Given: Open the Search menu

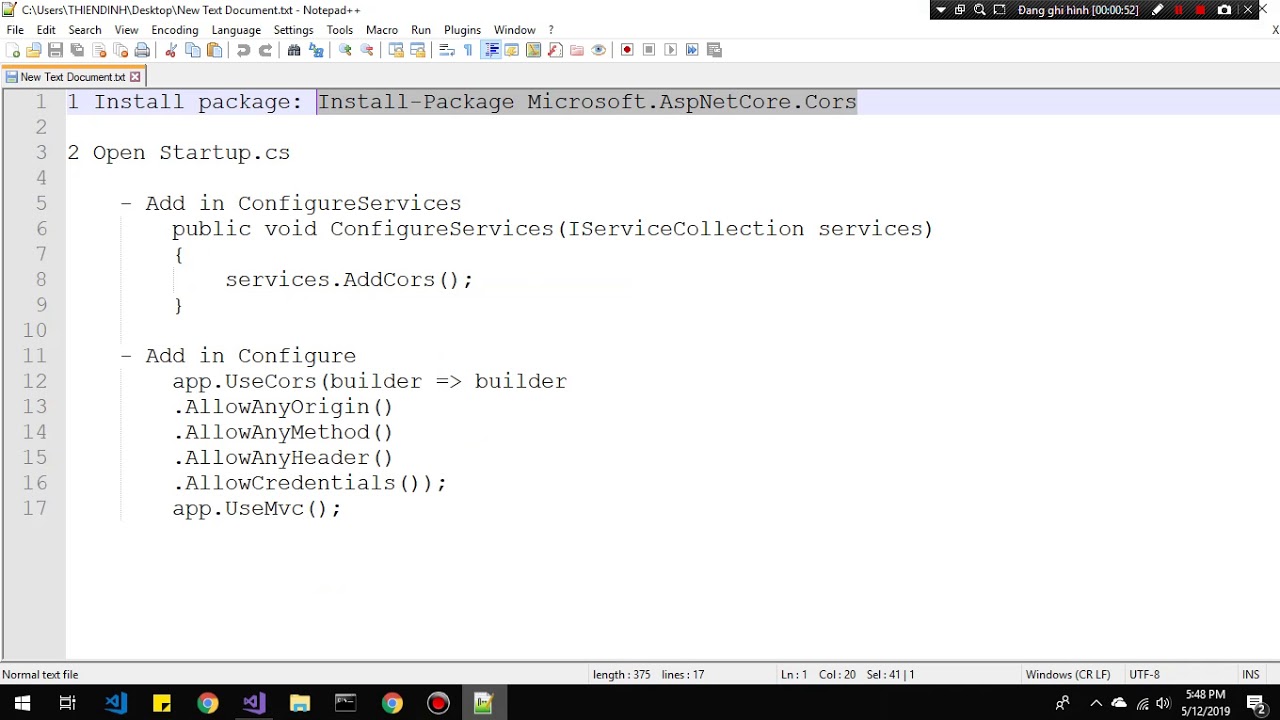Looking at the screenshot, I should tap(85, 30).
